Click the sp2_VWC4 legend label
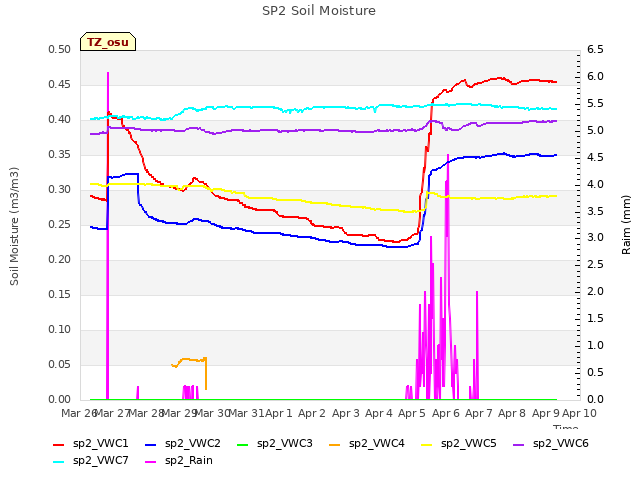 (376, 443)
